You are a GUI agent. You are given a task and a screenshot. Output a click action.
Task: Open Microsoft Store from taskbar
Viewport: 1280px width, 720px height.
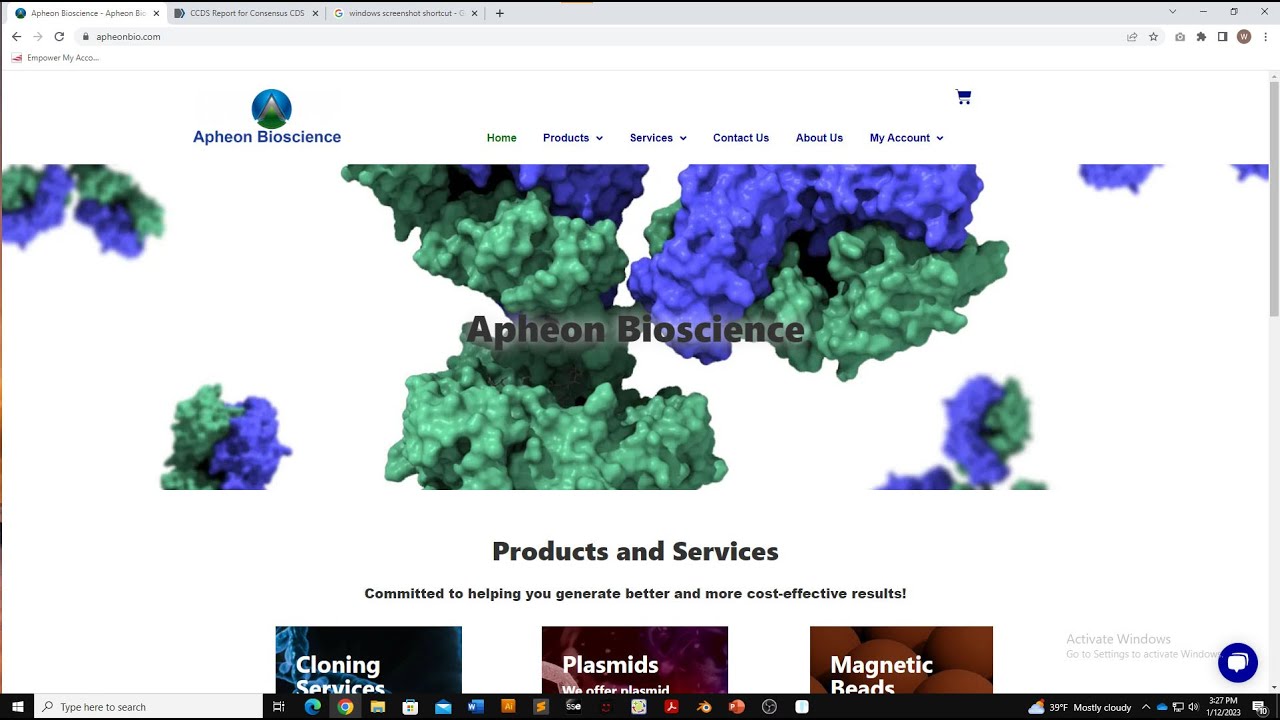(410, 707)
